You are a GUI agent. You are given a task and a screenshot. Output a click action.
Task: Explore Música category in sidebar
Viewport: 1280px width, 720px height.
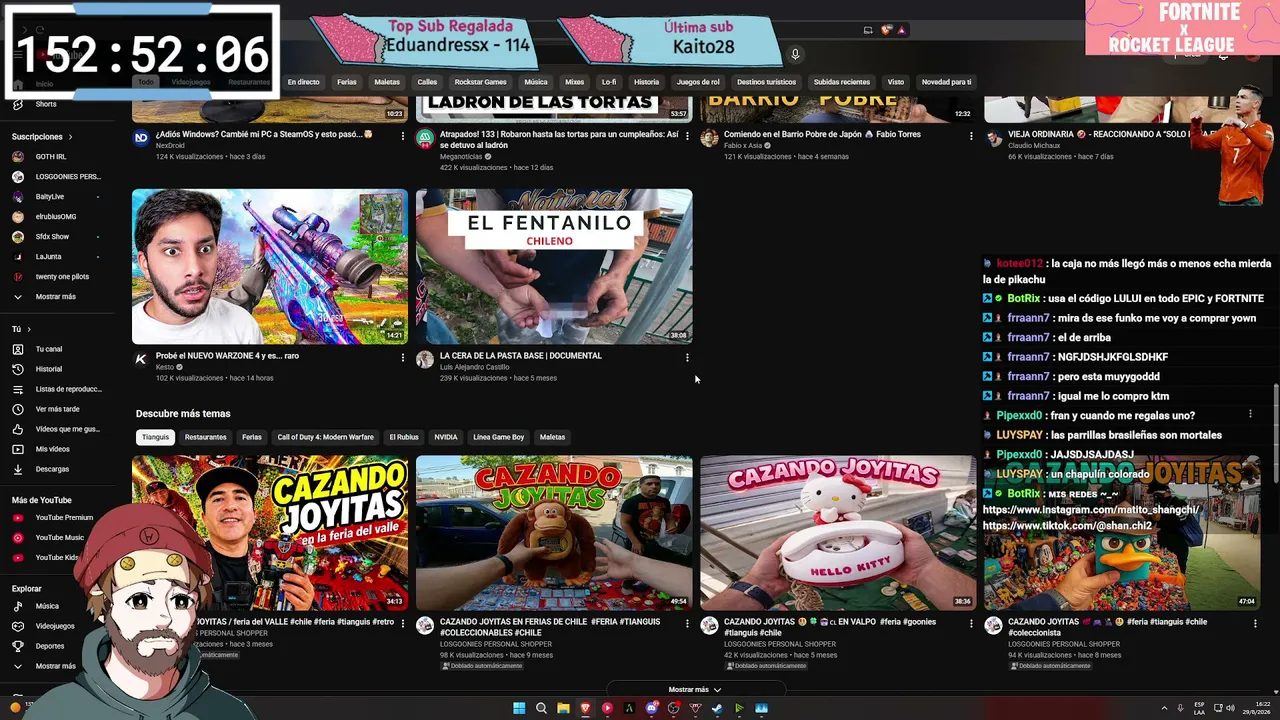pos(47,606)
